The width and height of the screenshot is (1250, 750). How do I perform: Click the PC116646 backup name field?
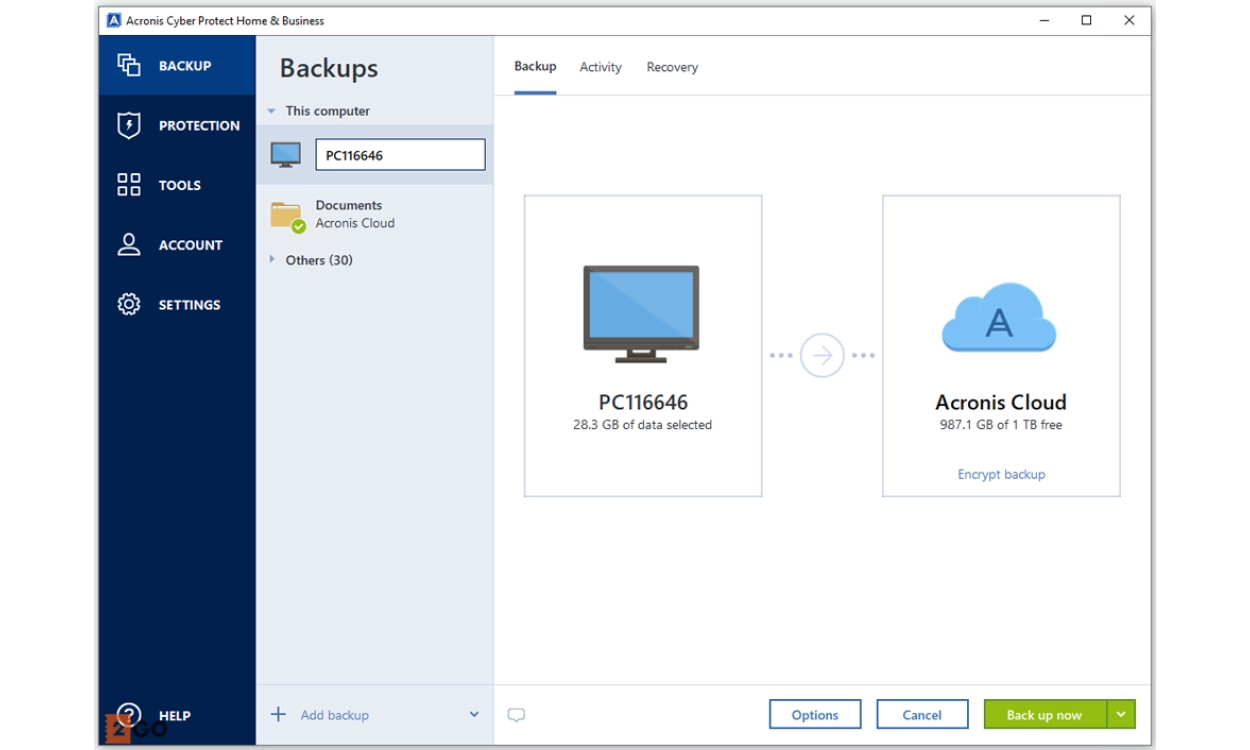[x=400, y=155]
